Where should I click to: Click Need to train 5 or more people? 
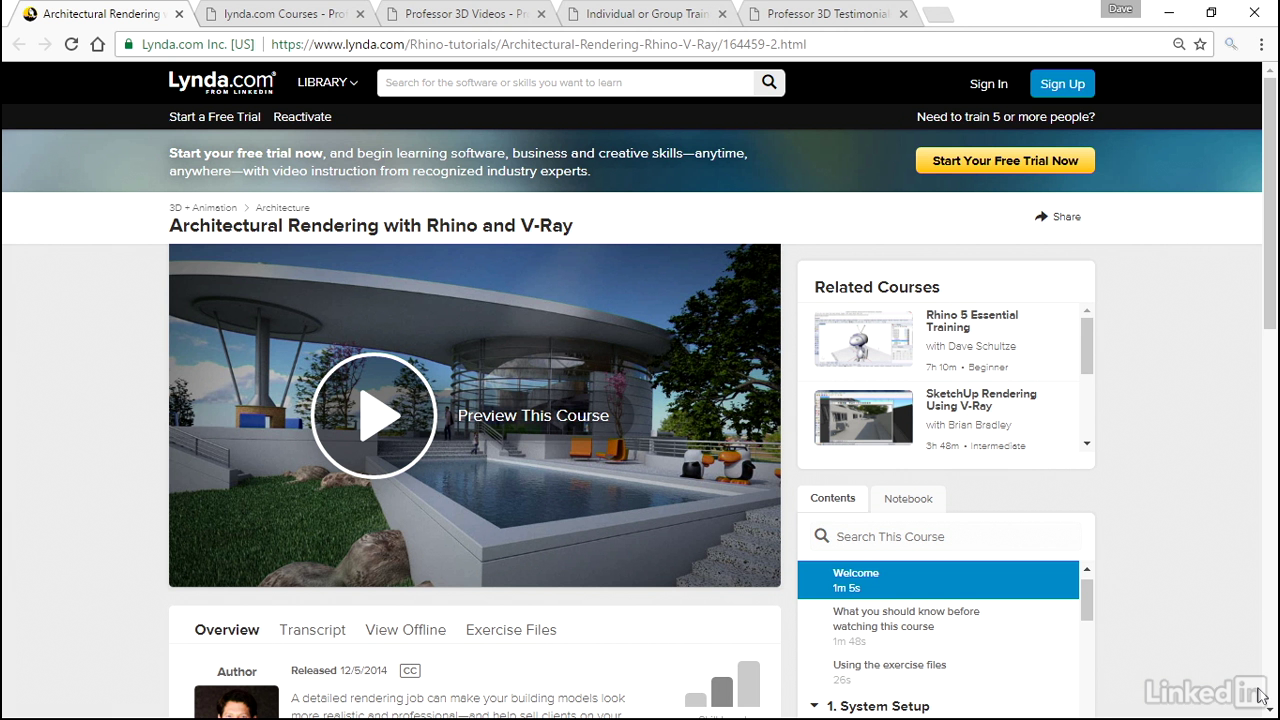1005,117
